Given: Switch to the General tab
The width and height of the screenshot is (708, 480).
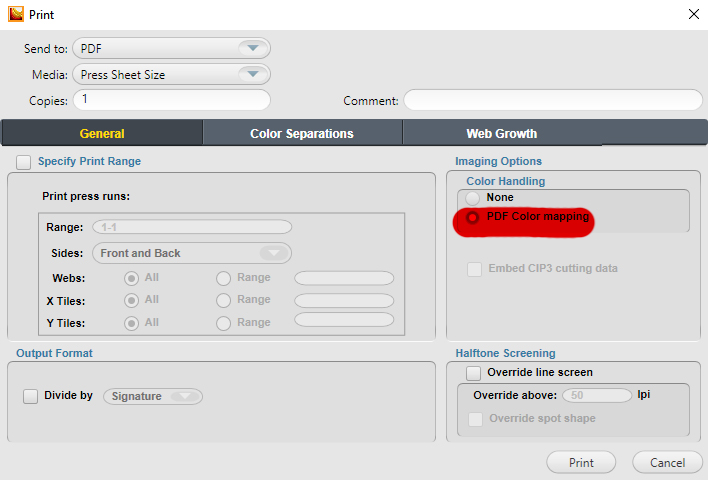Looking at the screenshot, I should (x=102, y=133).
